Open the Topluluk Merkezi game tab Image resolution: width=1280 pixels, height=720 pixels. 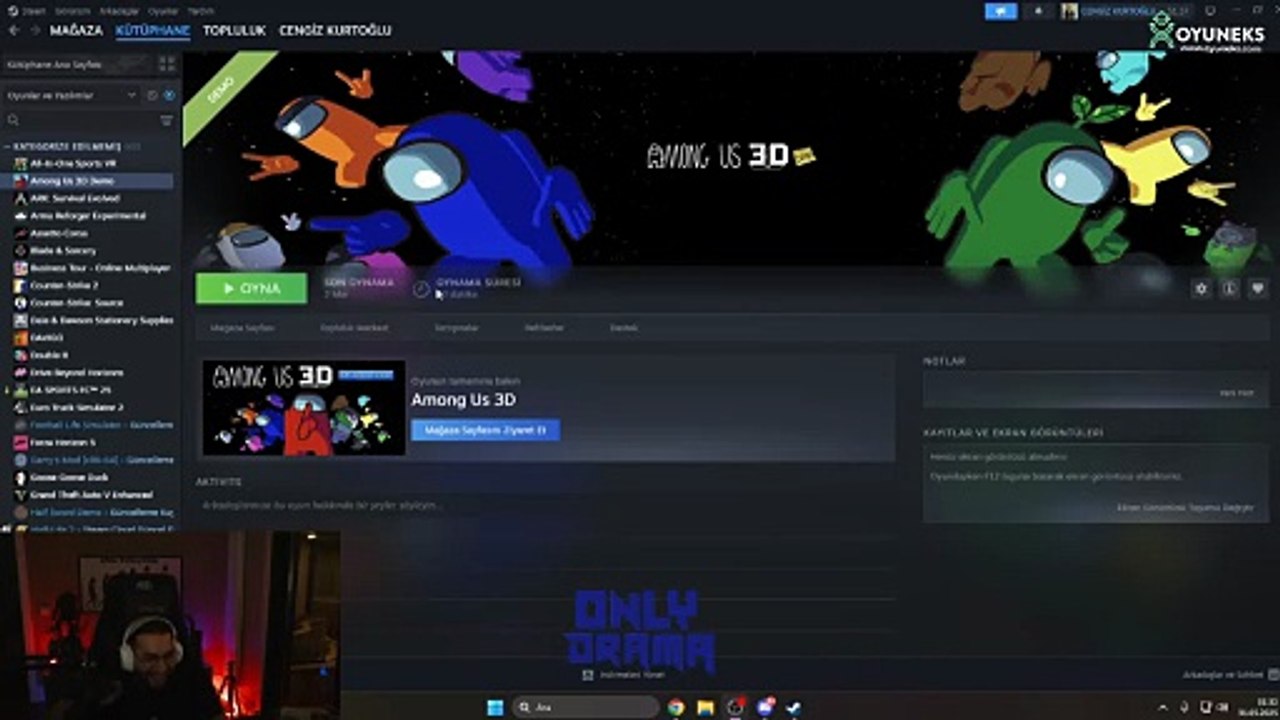coord(354,327)
